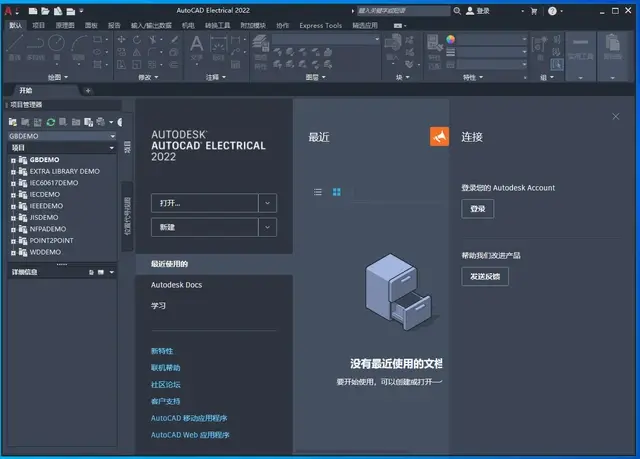Screen dimensions: 640x459
Task: Switch recent documents to grid view
Action: click(336, 192)
